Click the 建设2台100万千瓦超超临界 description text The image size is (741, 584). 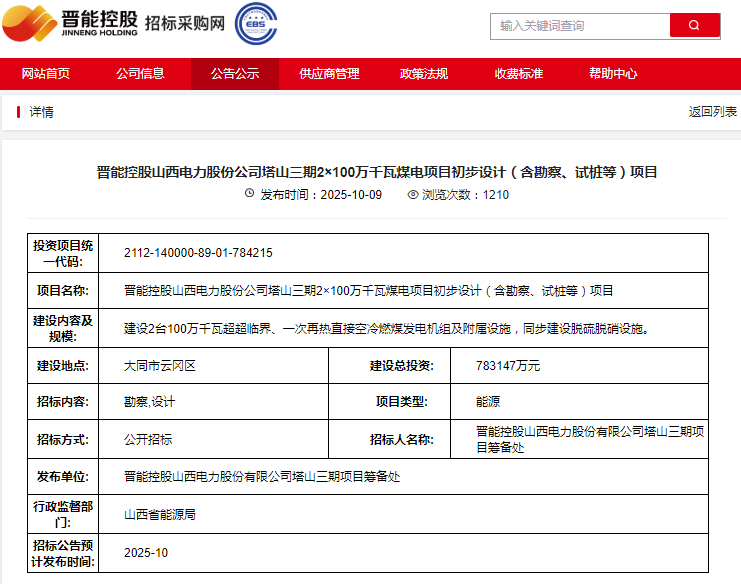click(x=386, y=328)
